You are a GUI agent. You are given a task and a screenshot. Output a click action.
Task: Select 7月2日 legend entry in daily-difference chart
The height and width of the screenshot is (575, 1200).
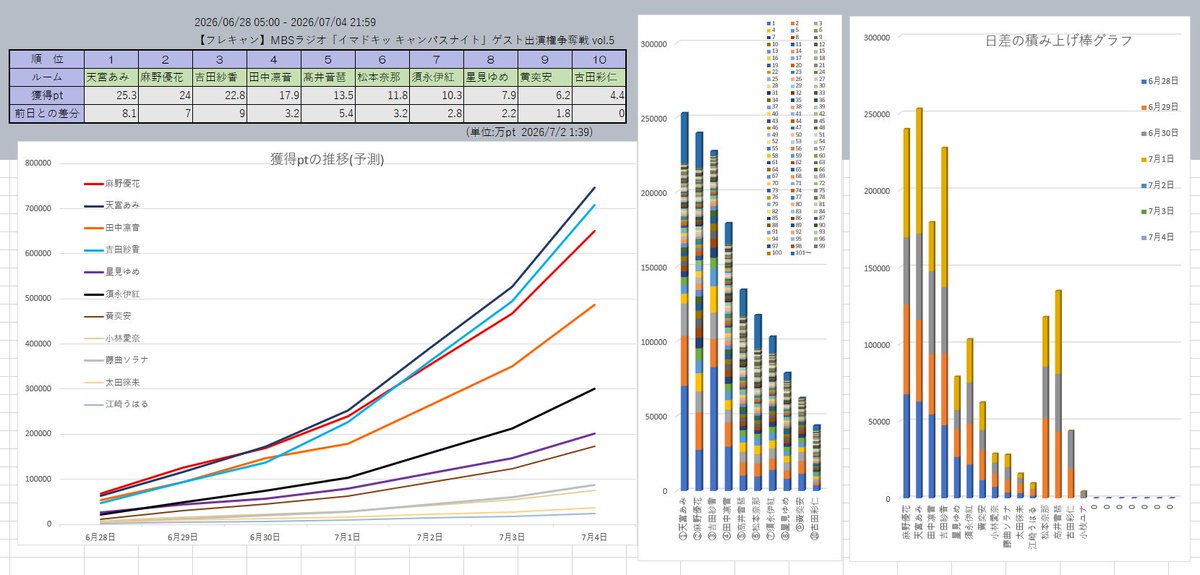tap(1159, 185)
